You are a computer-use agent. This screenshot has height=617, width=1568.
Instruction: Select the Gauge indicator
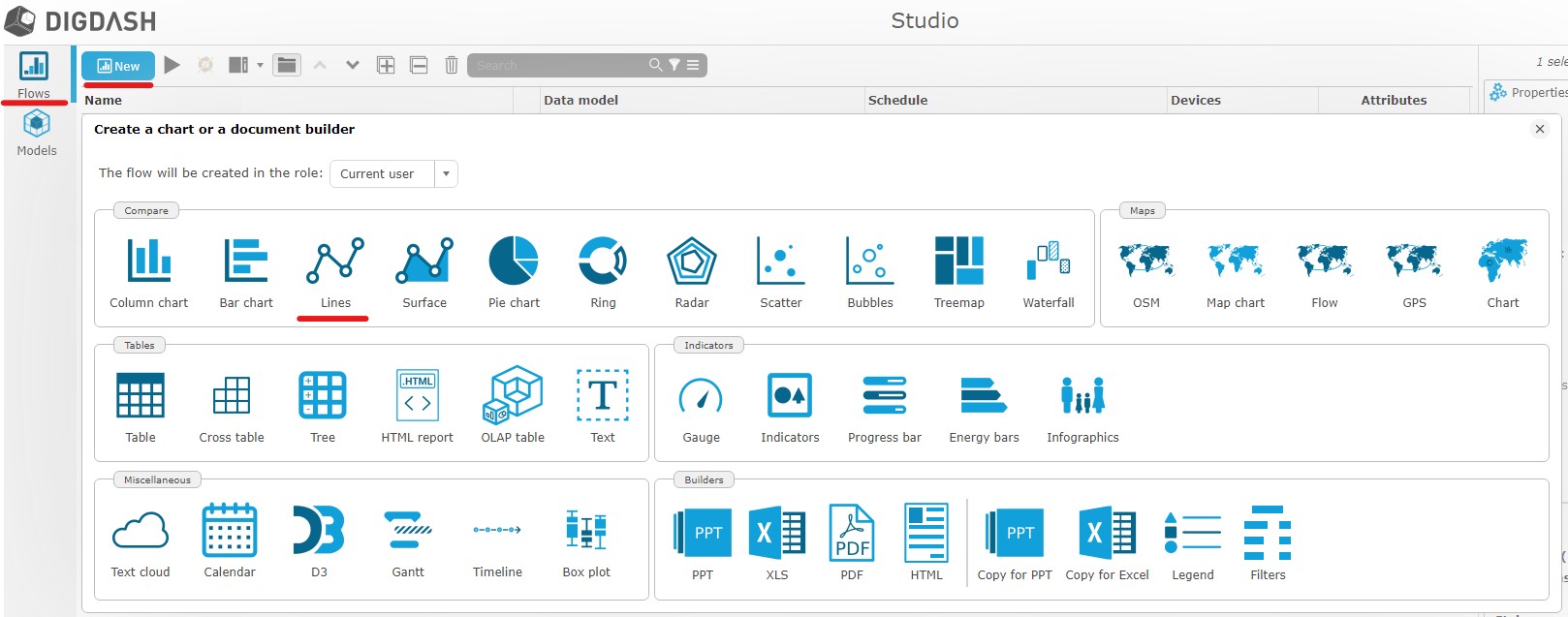tap(701, 407)
